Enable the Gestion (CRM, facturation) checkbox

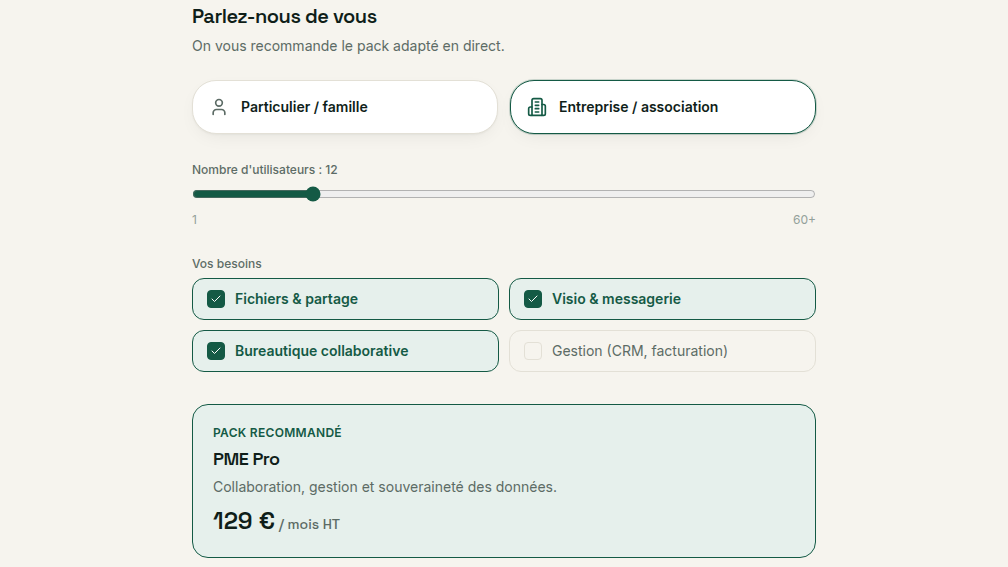coord(533,351)
